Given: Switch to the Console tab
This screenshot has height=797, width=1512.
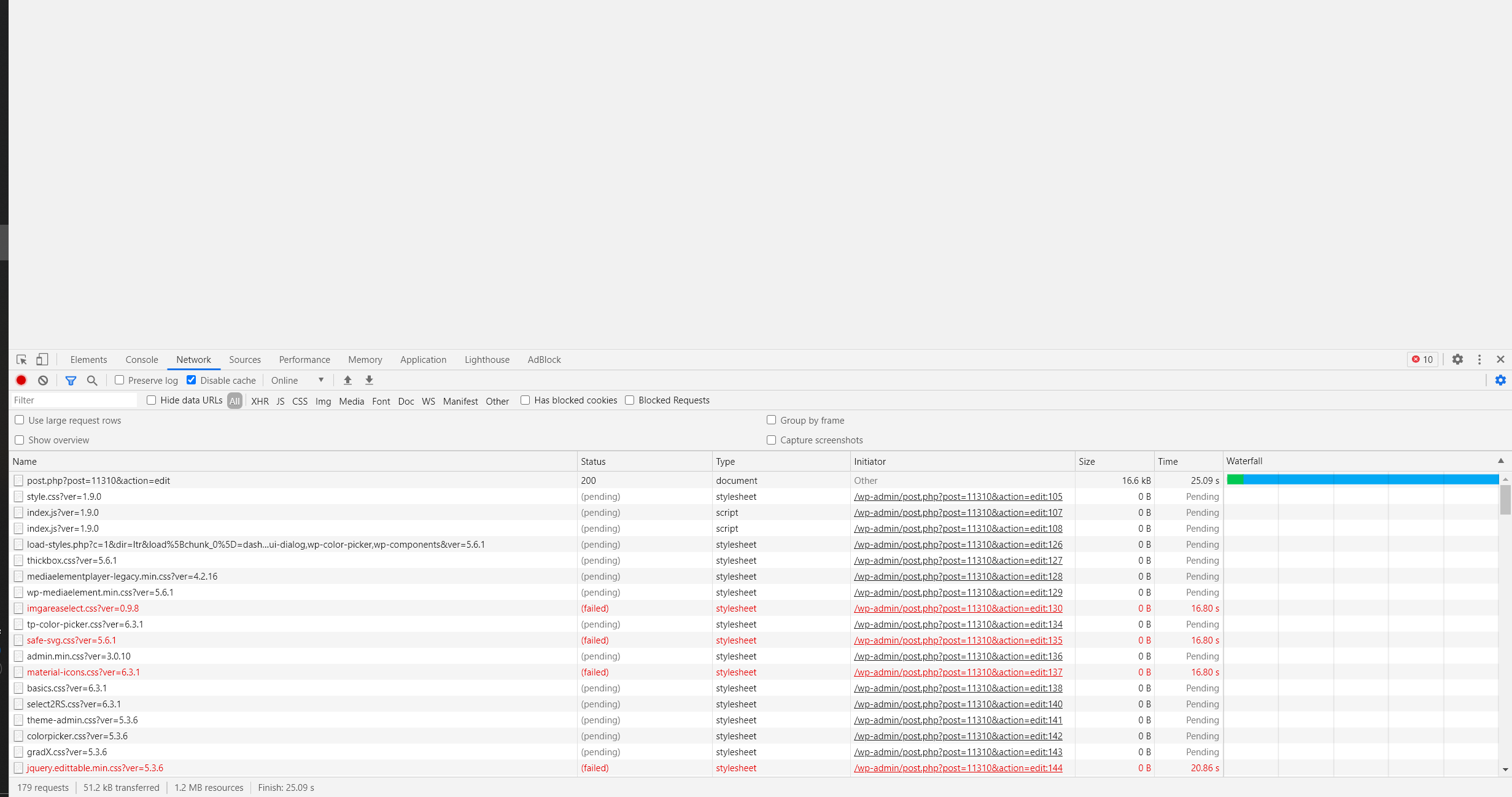Looking at the screenshot, I should [x=142, y=360].
